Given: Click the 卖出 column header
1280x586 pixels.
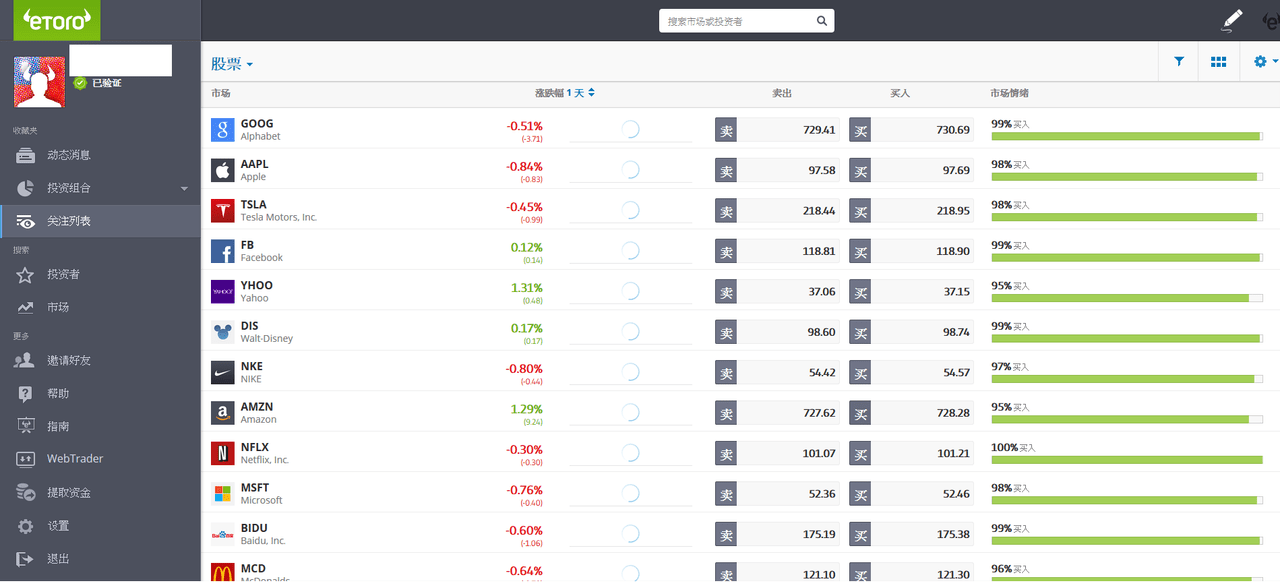Looking at the screenshot, I should pyautogui.click(x=782, y=93).
